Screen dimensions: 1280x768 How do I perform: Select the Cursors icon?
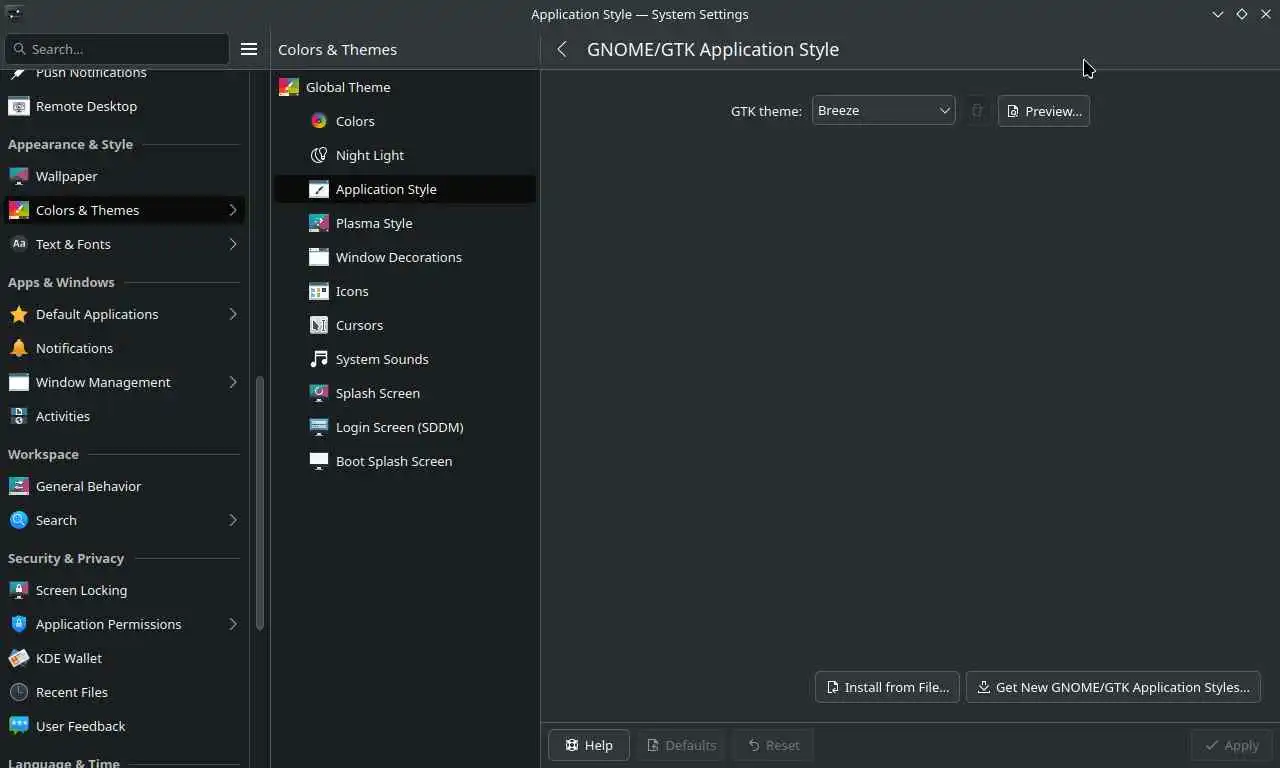(319, 325)
